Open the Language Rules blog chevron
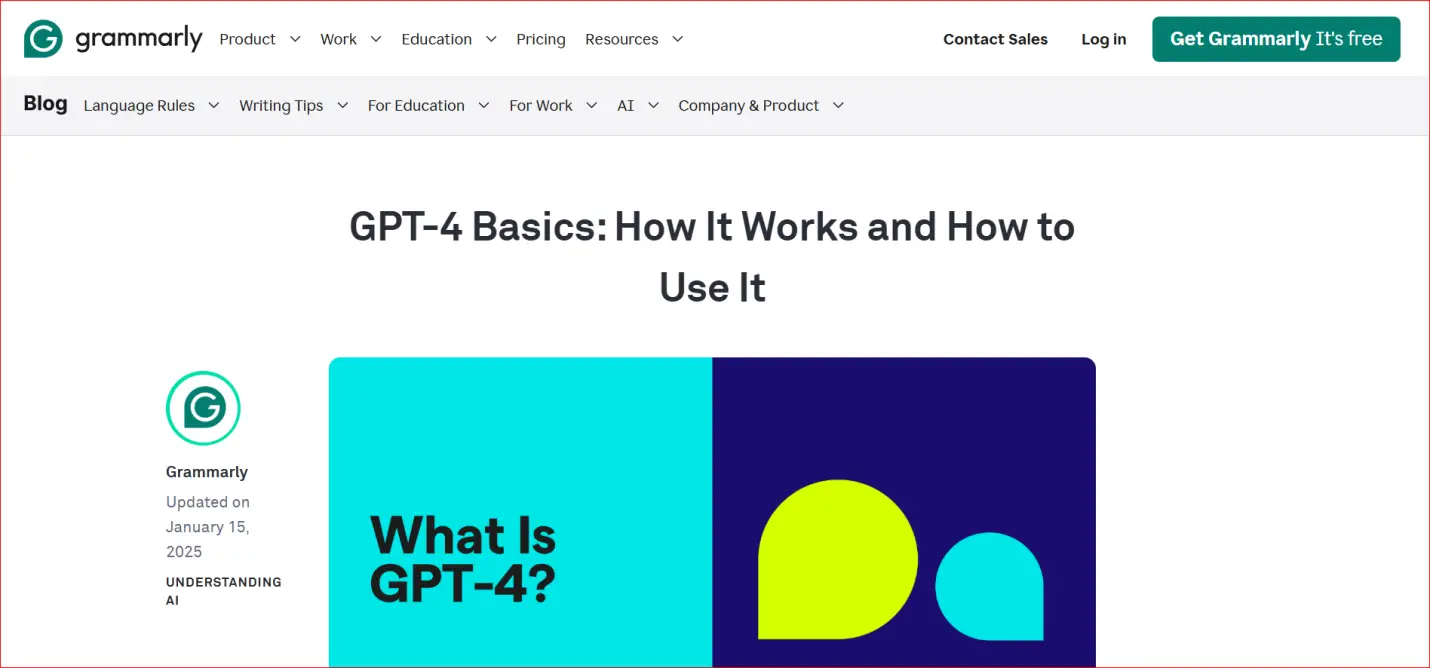The height and width of the screenshot is (668, 1430). (213, 105)
